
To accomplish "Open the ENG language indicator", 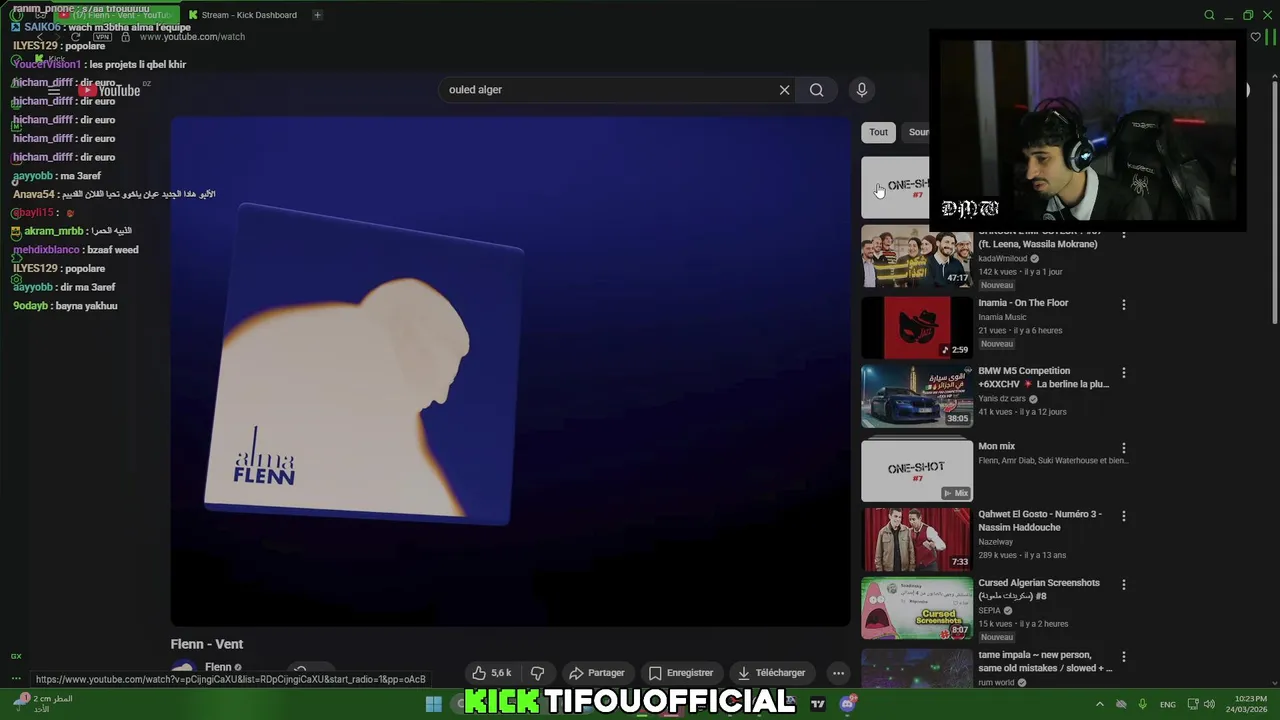I will click(x=1167, y=704).
